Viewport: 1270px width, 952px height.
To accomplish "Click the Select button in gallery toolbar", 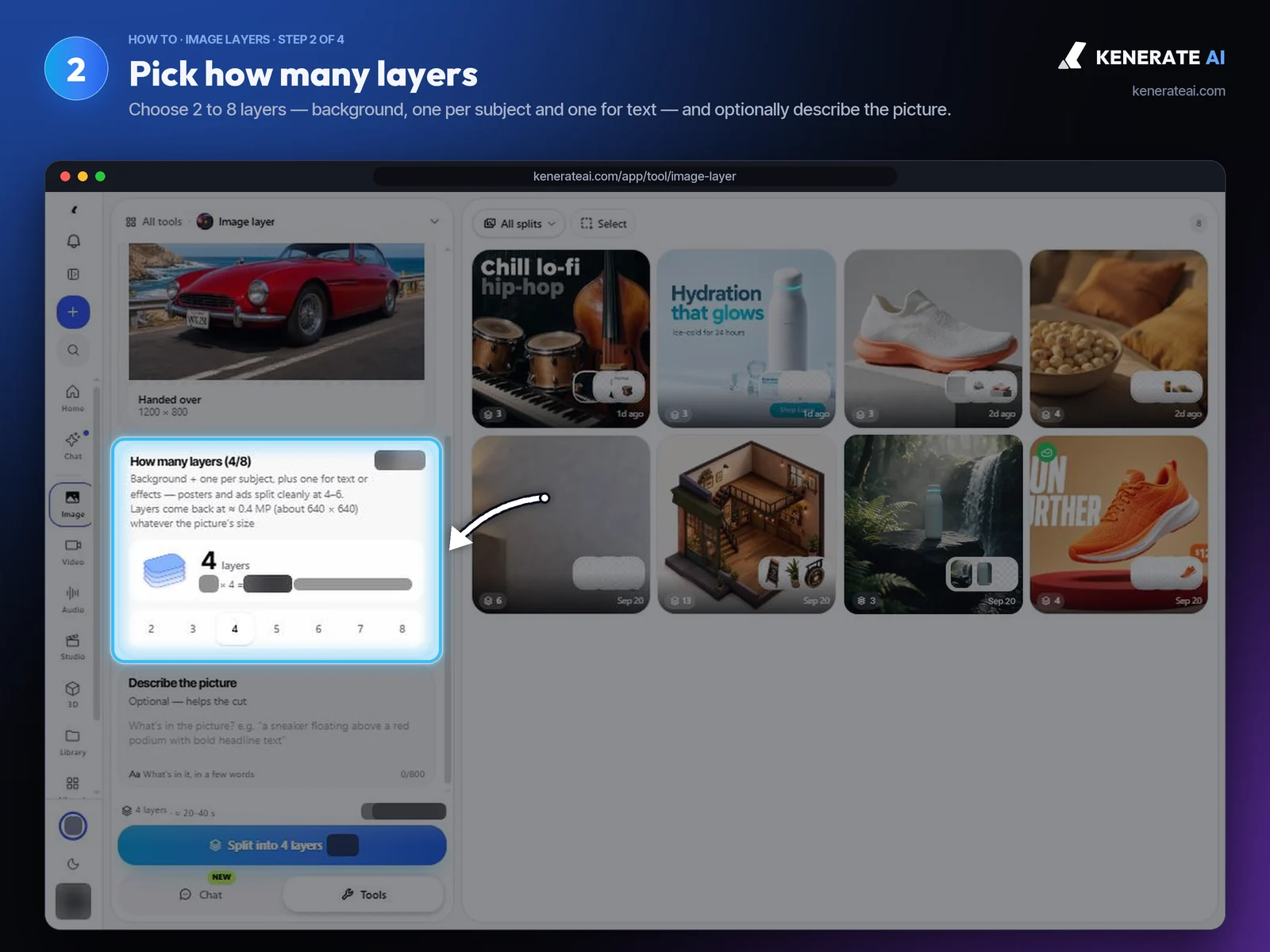I will pyautogui.click(x=604, y=224).
